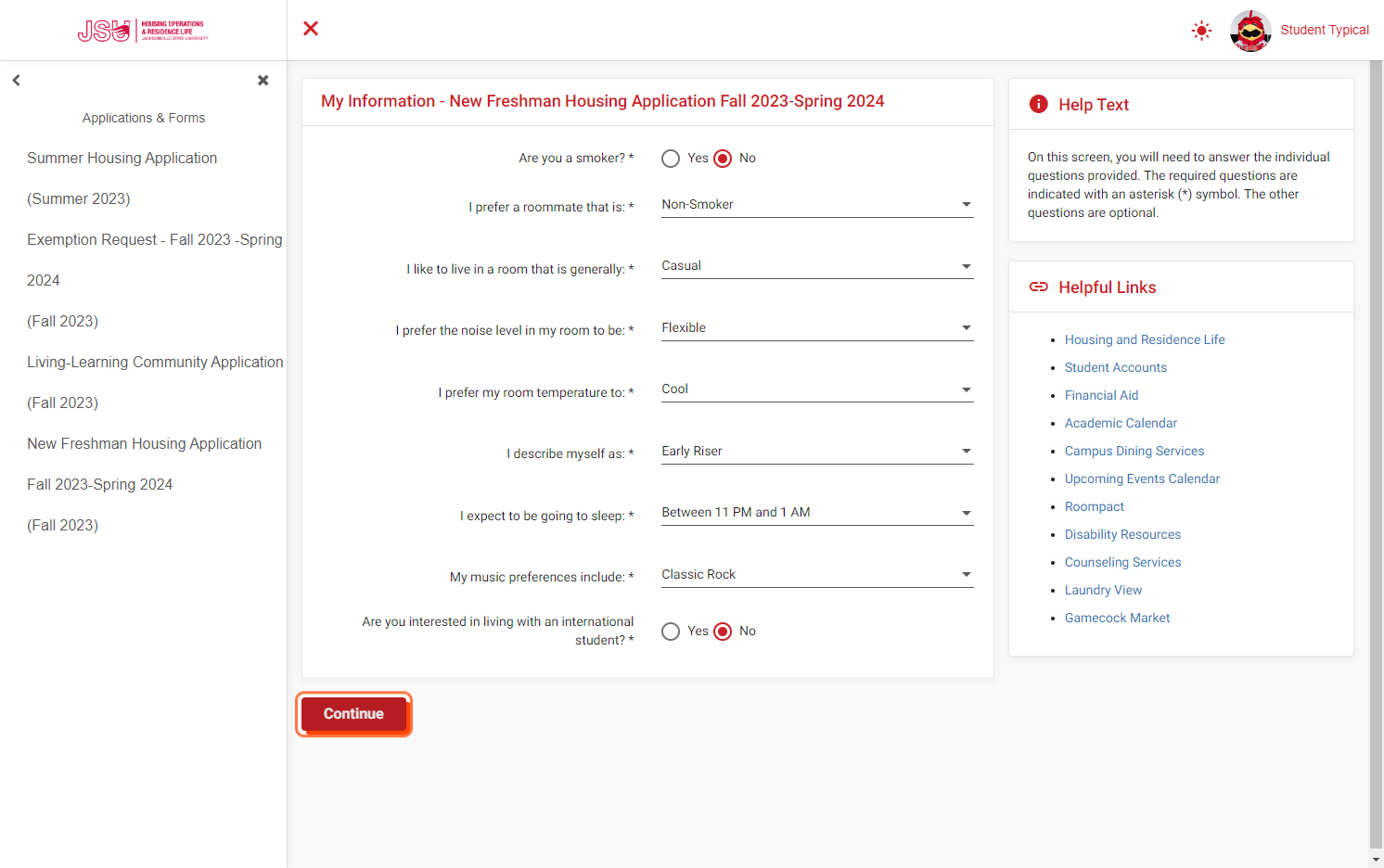This screenshot has height=868, width=1384.
Task: Open the Early Riser description dropdown
Action: pyautogui.click(x=817, y=452)
